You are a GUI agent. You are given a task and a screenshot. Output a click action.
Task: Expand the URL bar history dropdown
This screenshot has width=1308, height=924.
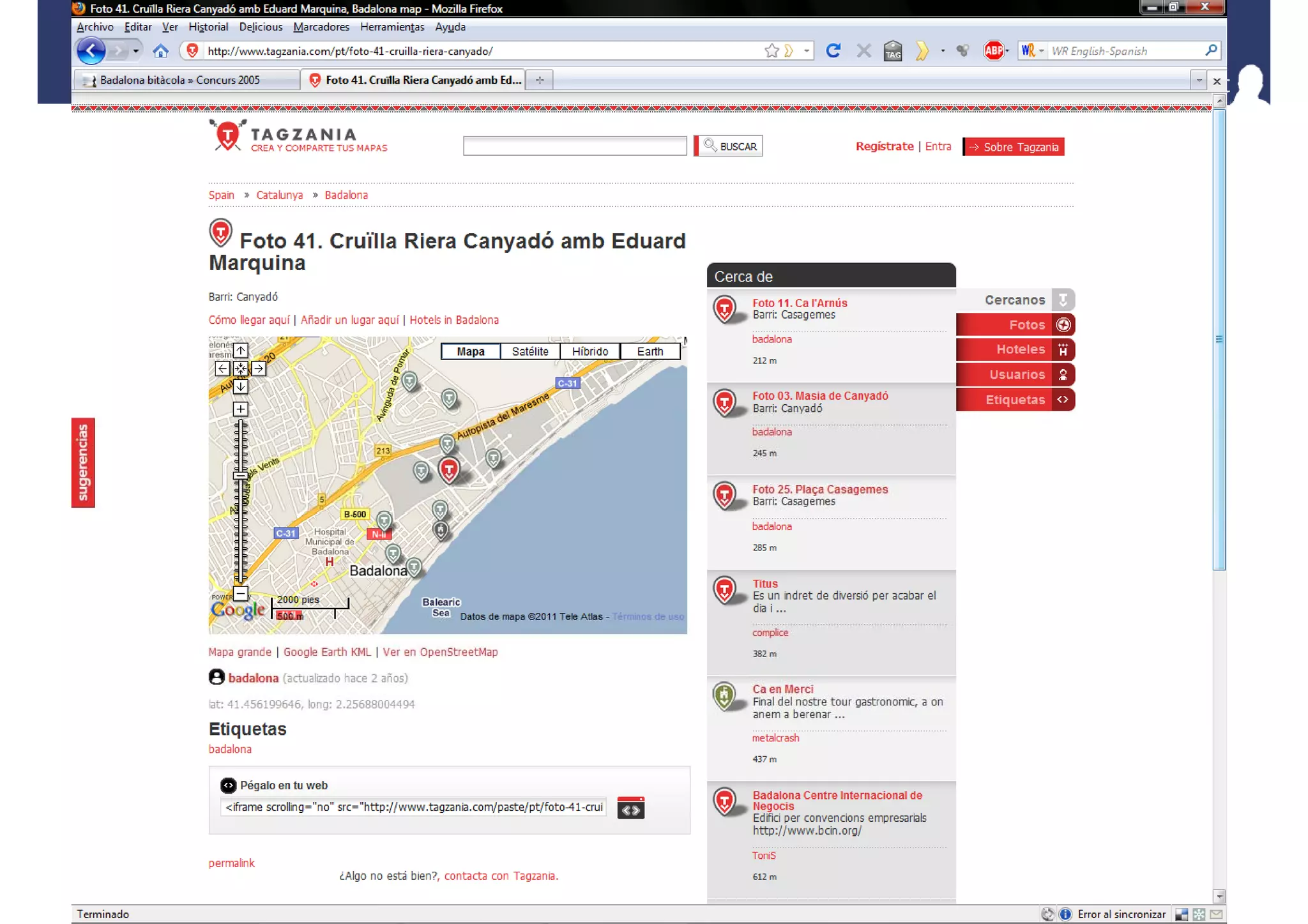click(807, 51)
